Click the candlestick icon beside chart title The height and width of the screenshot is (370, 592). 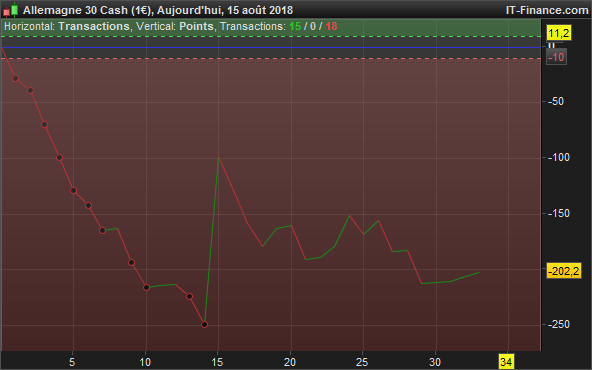(11, 10)
